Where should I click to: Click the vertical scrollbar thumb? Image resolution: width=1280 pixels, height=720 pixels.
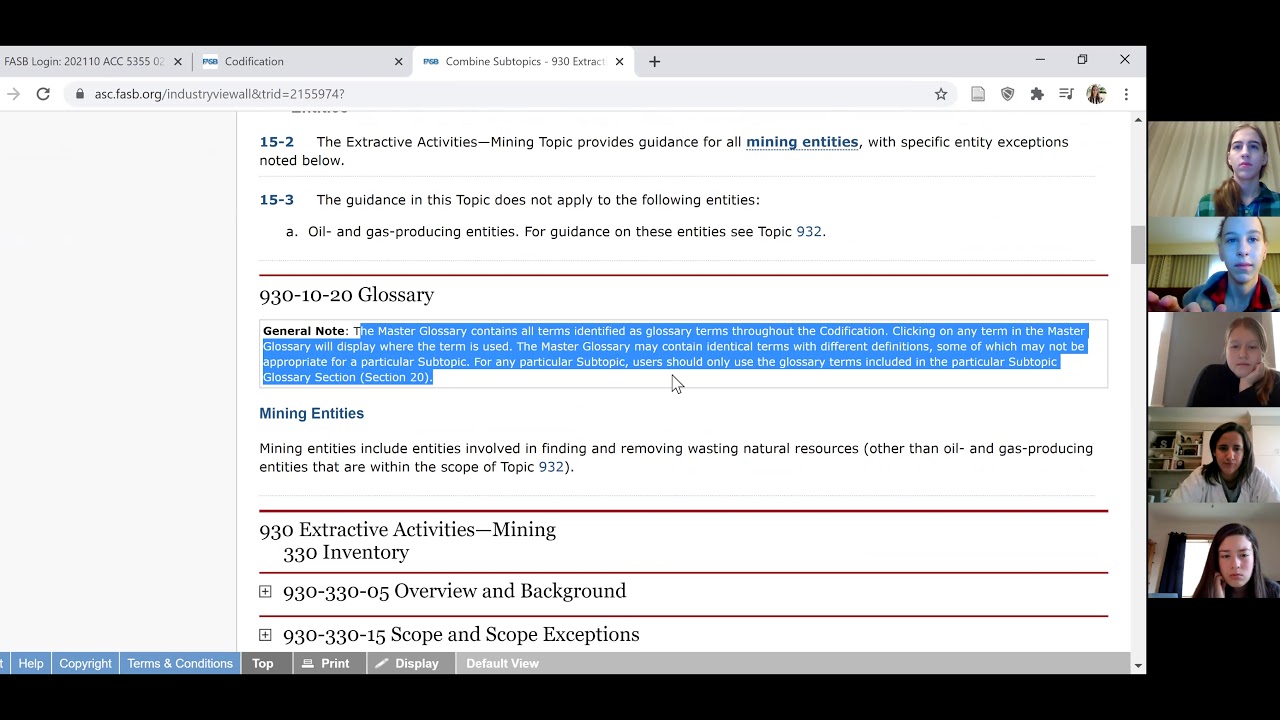pyautogui.click(x=1138, y=245)
